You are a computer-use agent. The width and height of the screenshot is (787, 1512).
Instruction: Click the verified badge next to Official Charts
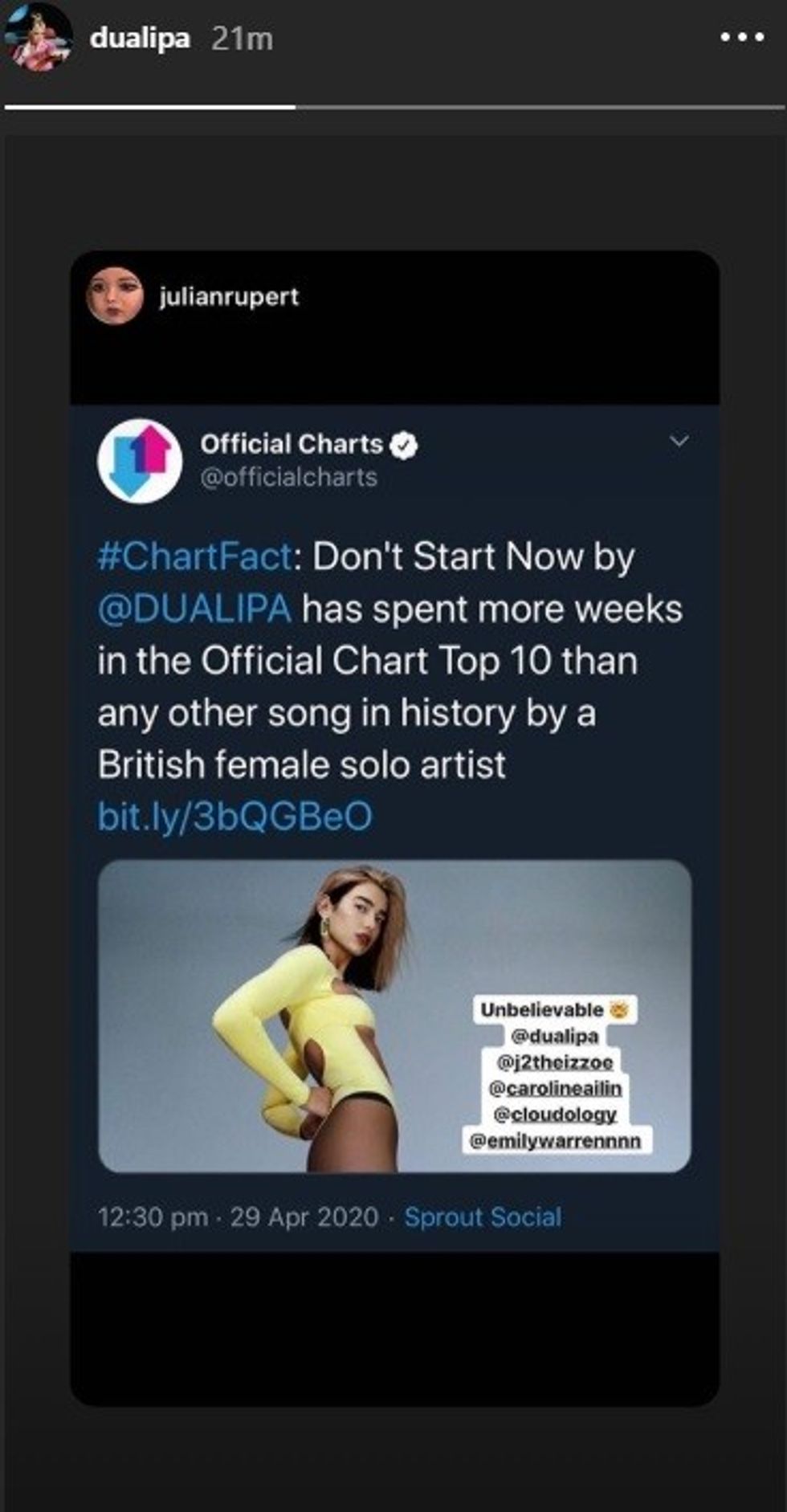pos(404,445)
